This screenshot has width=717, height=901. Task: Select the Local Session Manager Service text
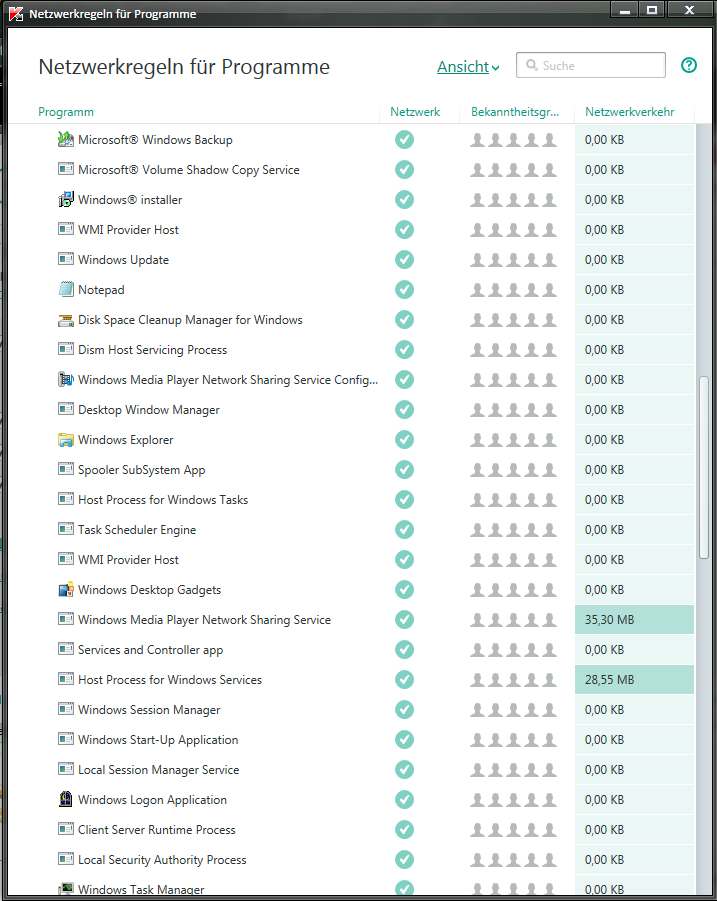[159, 769]
